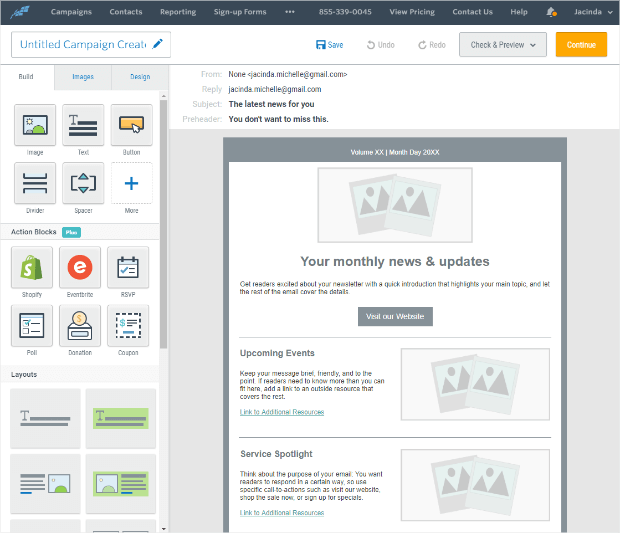Open the Campaigns menu

pyautogui.click(x=71, y=12)
